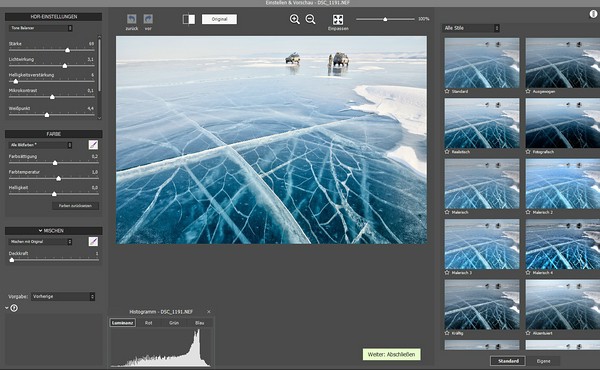The width and height of the screenshot is (600, 370).
Task: Select the Luminanz histogram tab
Action: (x=122, y=323)
